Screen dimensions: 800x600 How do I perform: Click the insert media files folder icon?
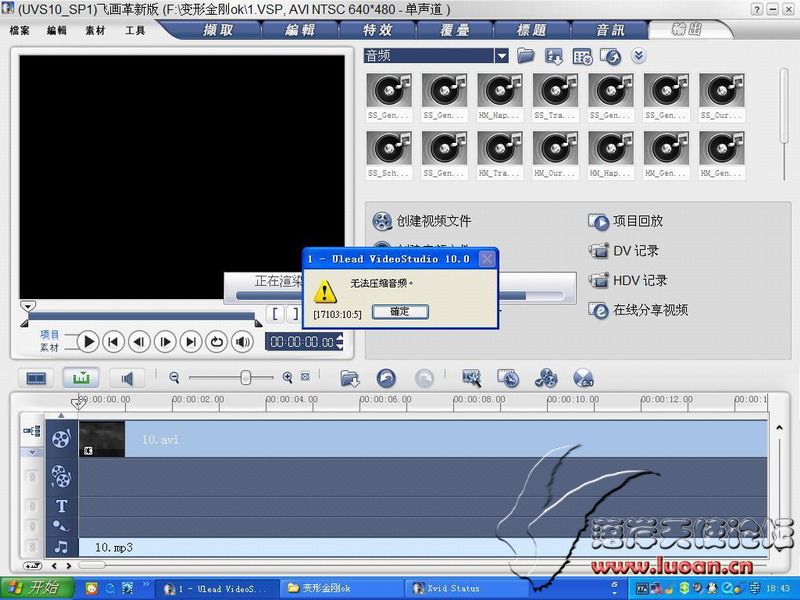pos(350,379)
